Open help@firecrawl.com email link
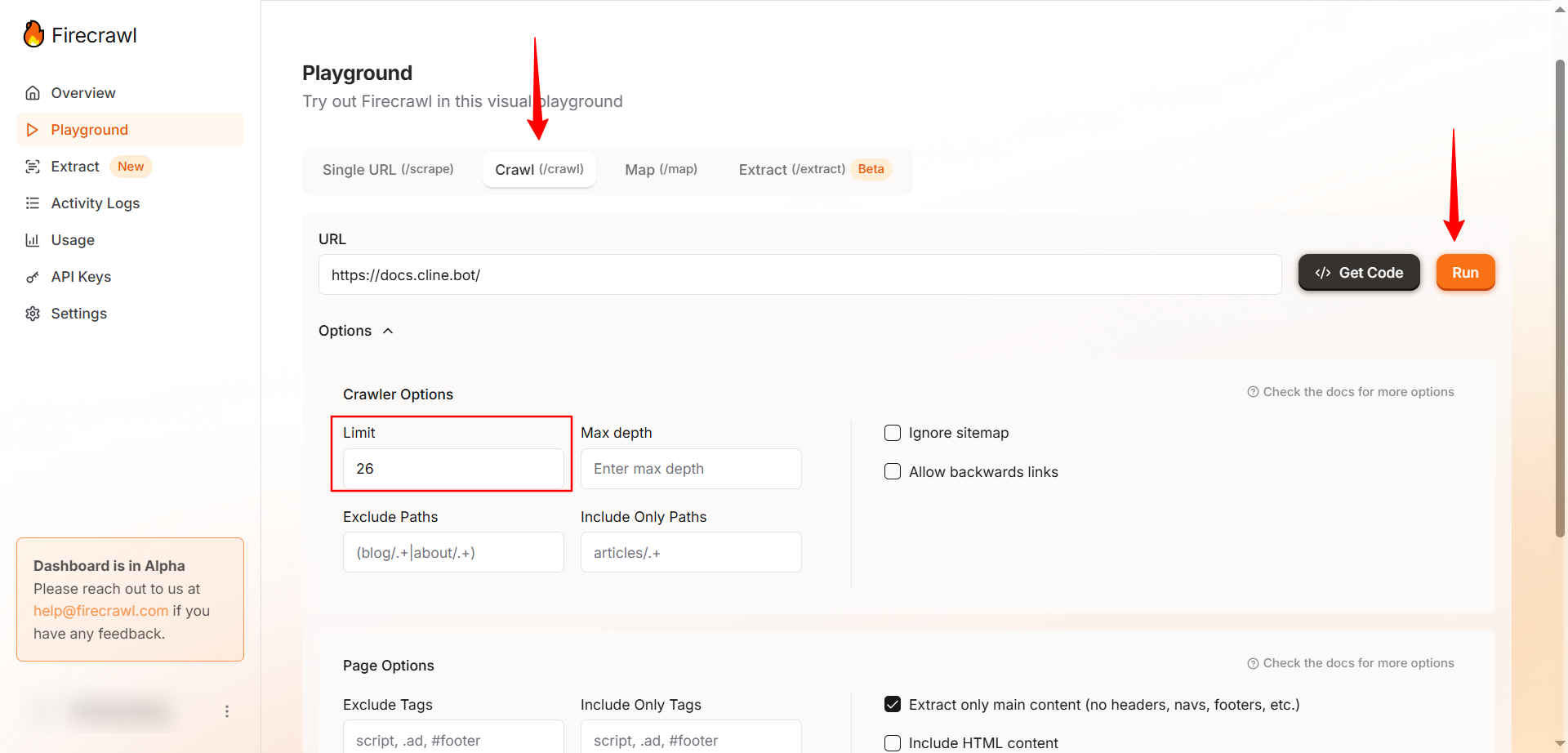 tap(101, 611)
